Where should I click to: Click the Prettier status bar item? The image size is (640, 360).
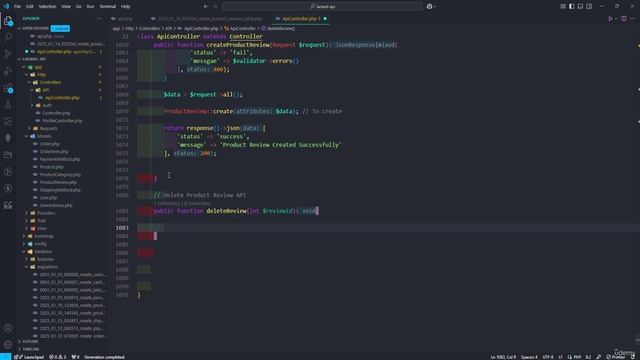pyautogui.click(x=616, y=357)
